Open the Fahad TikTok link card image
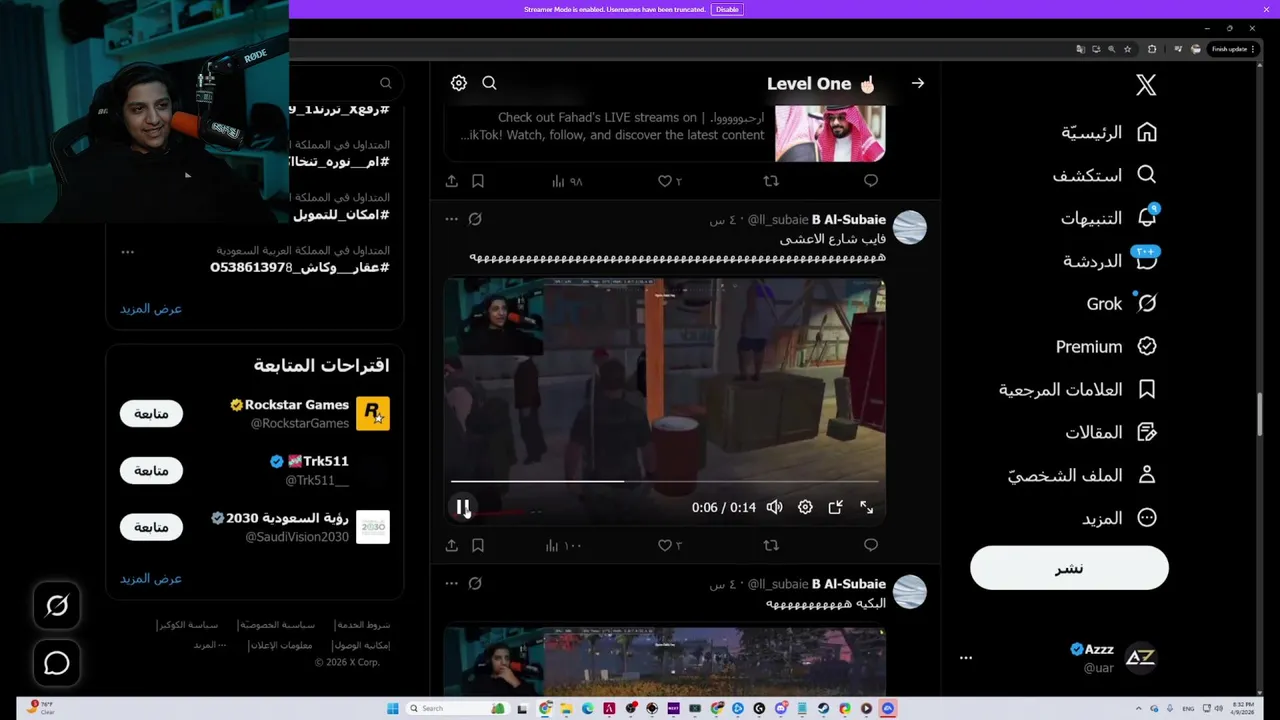 click(x=830, y=132)
